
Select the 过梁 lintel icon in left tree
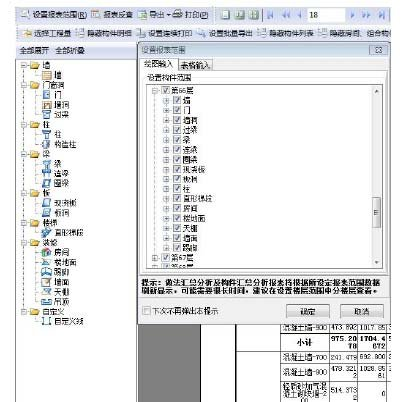point(47,115)
